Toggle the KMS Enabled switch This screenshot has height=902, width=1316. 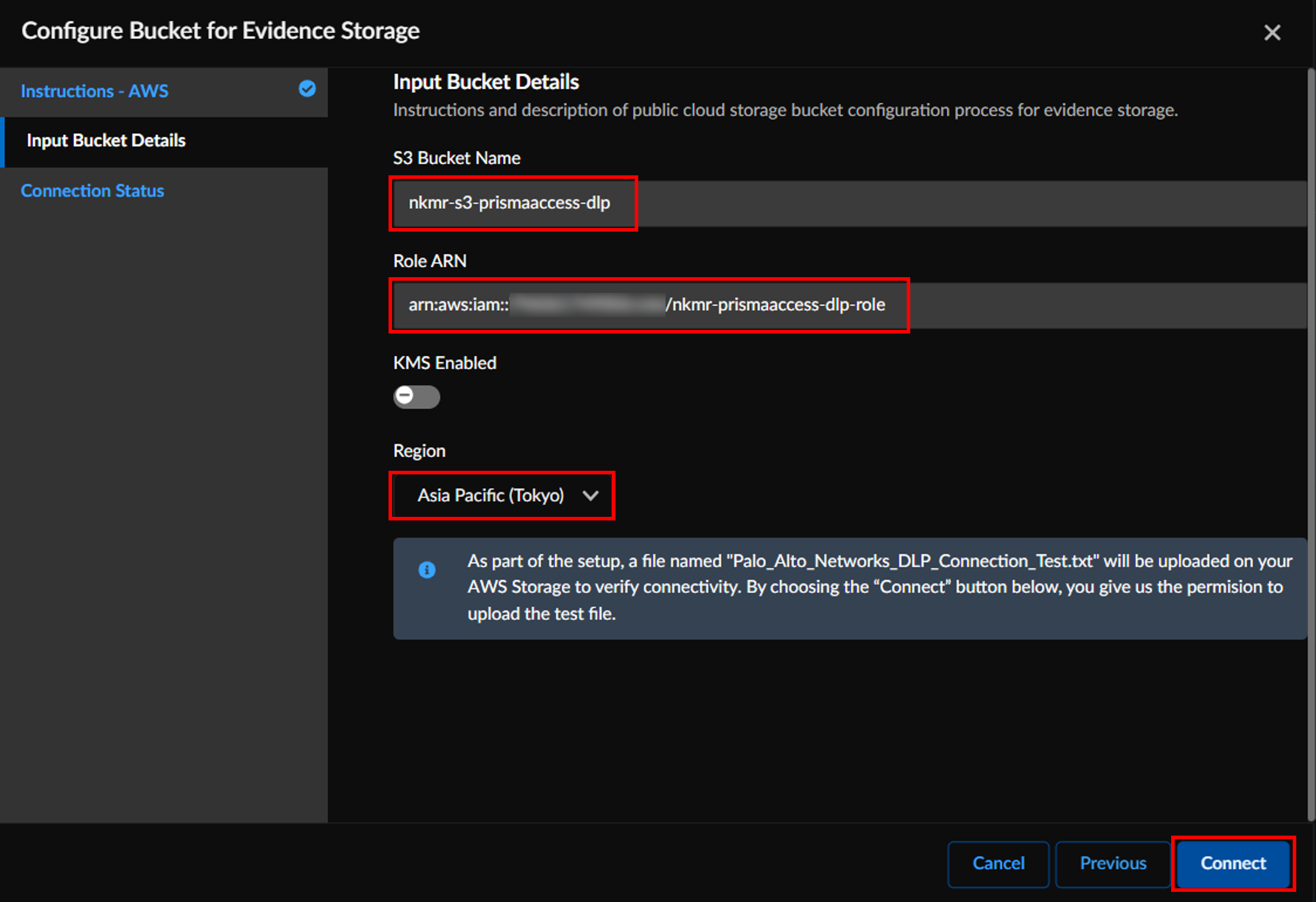point(416,397)
